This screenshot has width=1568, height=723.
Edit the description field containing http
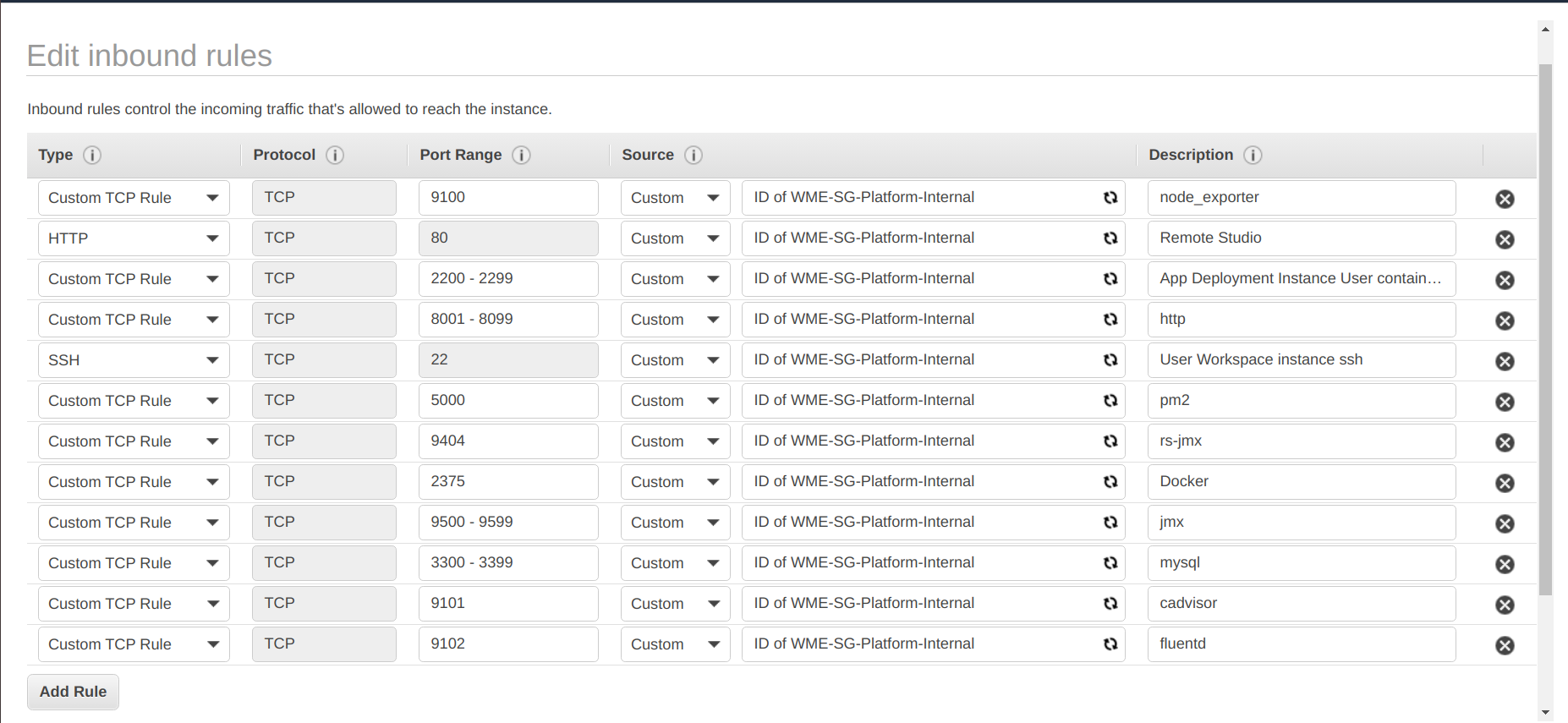click(1301, 320)
